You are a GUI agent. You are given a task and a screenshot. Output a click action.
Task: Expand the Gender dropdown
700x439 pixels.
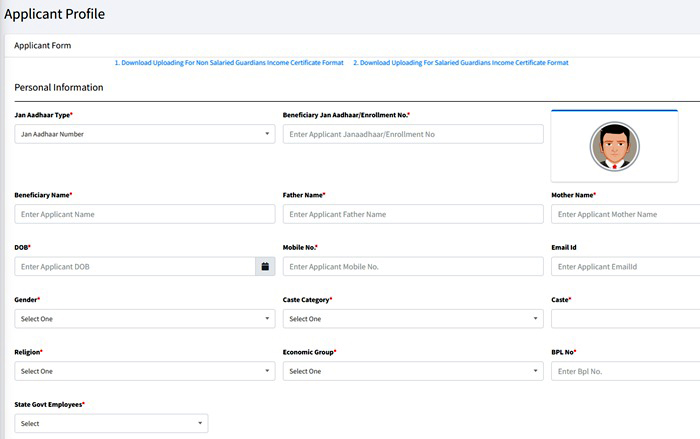(145, 319)
